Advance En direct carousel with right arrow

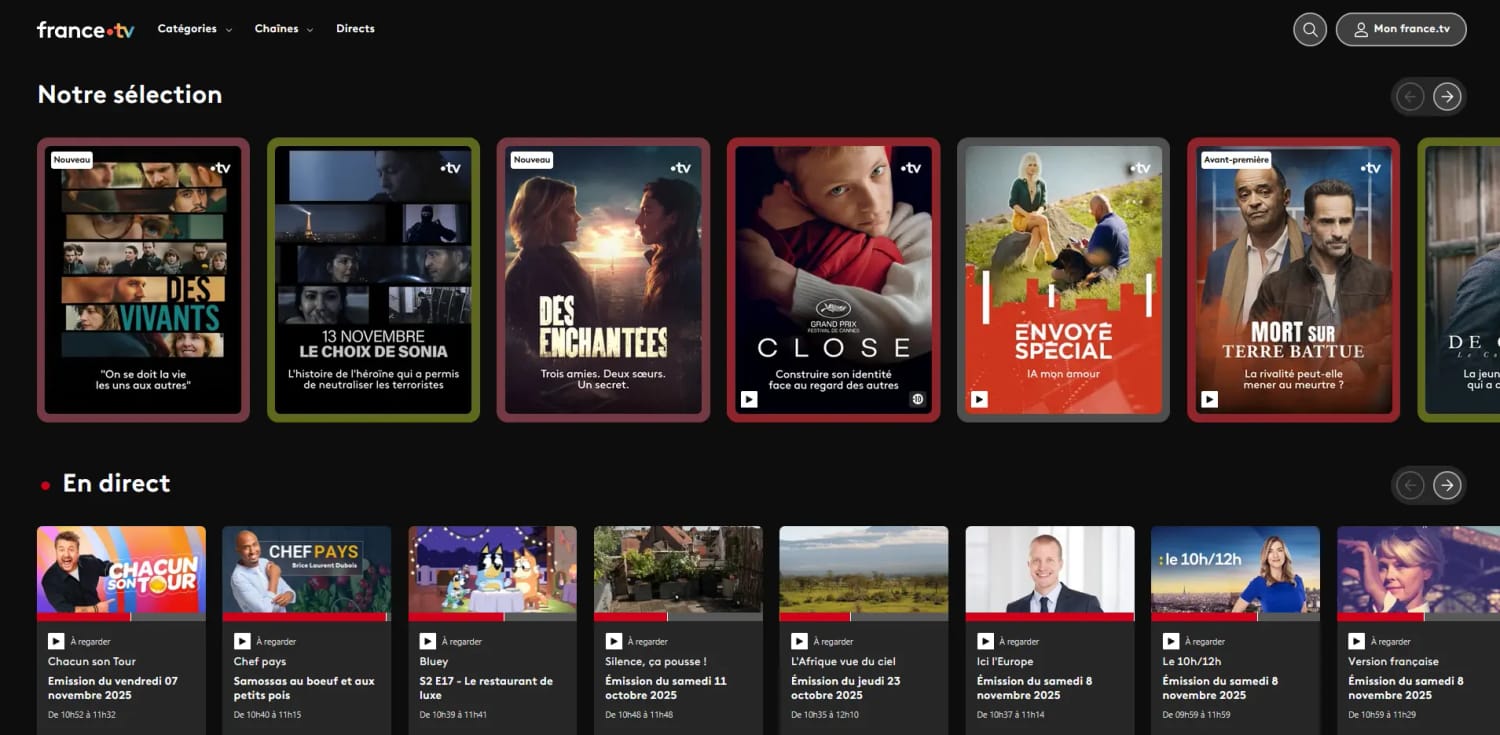pyautogui.click(x=1447, y=485)
